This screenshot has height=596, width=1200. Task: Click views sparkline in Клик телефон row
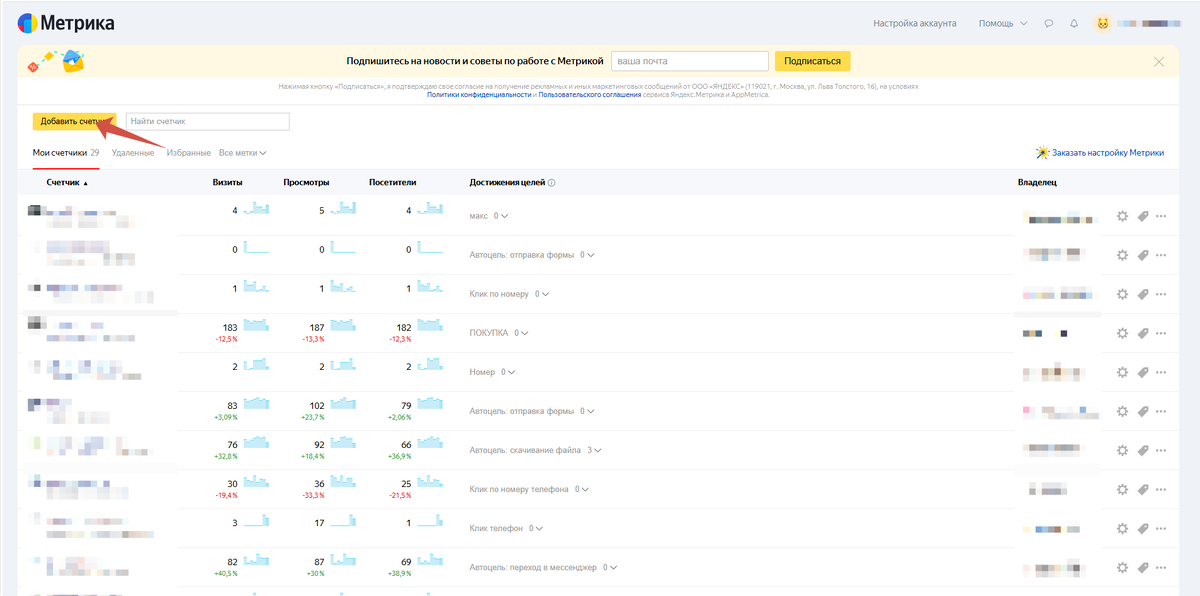pyautogui.click(x=343, y=521)
